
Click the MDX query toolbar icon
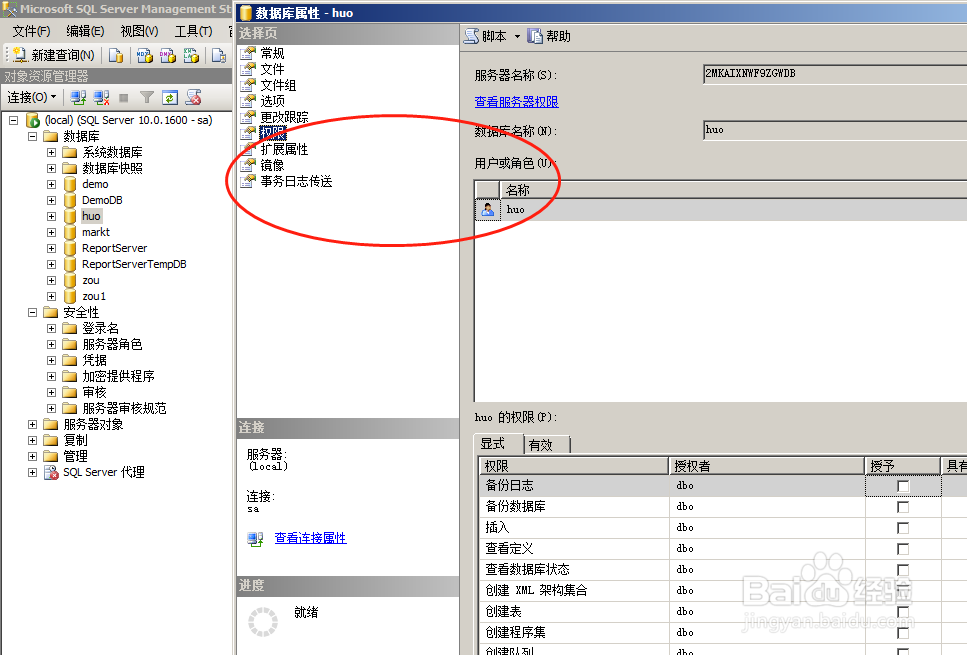point(144,56)
